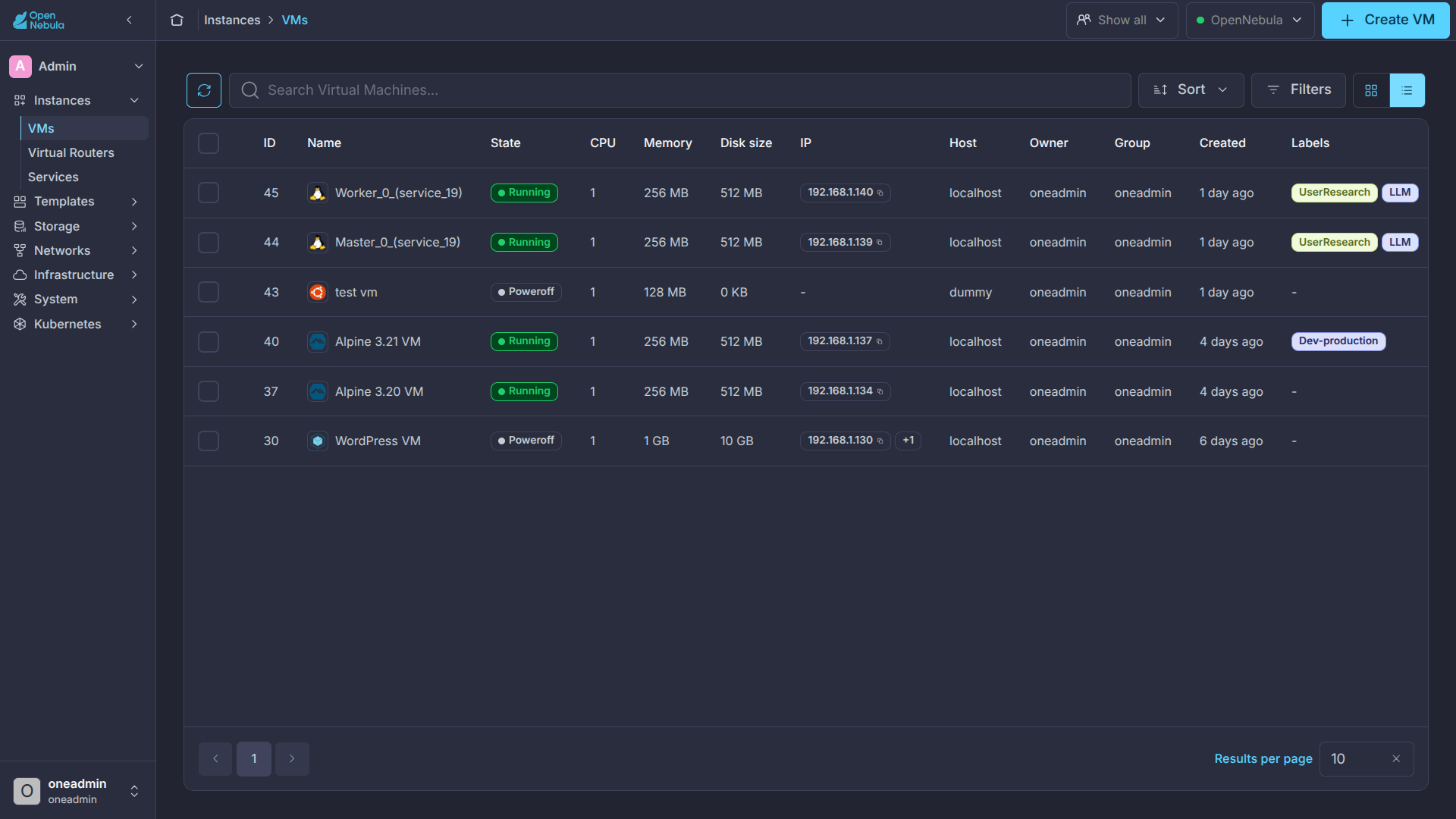Screen dimensions: 1456x819
Task: Click the Linux icon of Master_0_(service_19)
Action: click(318, 243)
